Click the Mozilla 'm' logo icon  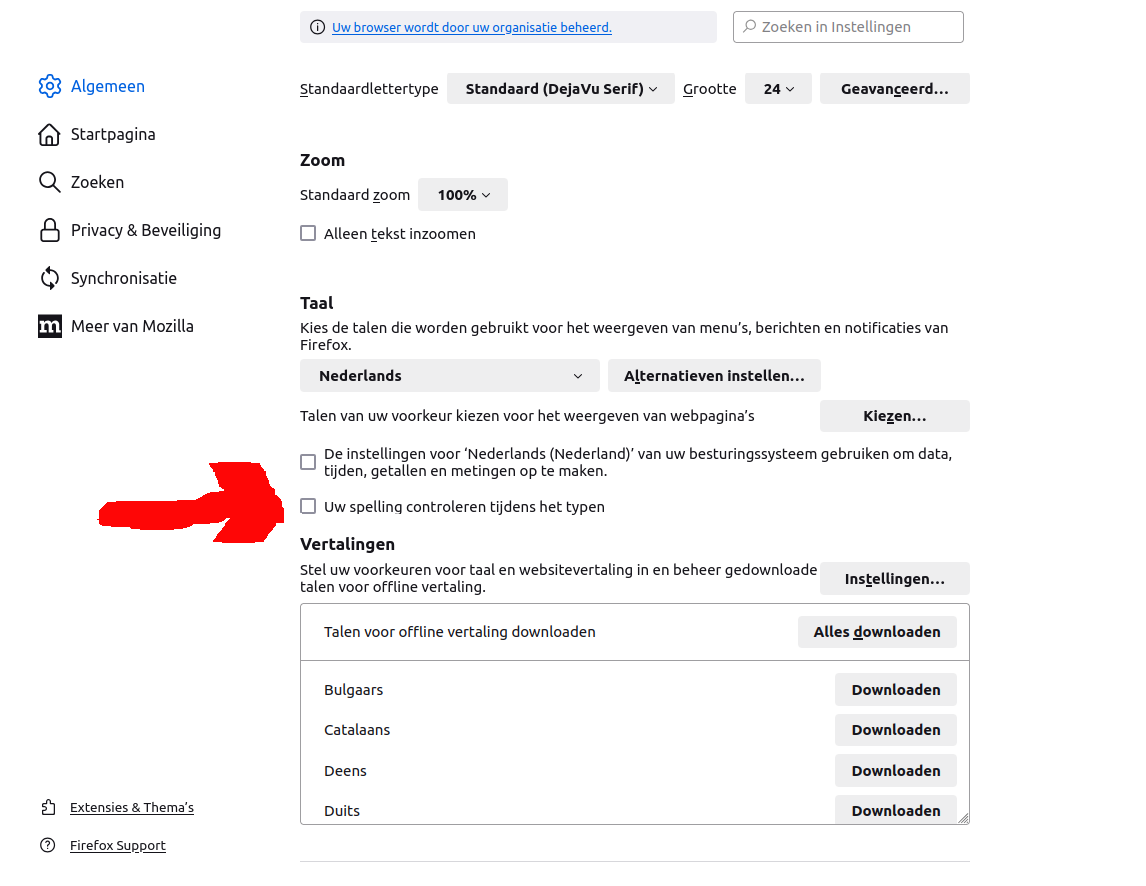(50, 326)
